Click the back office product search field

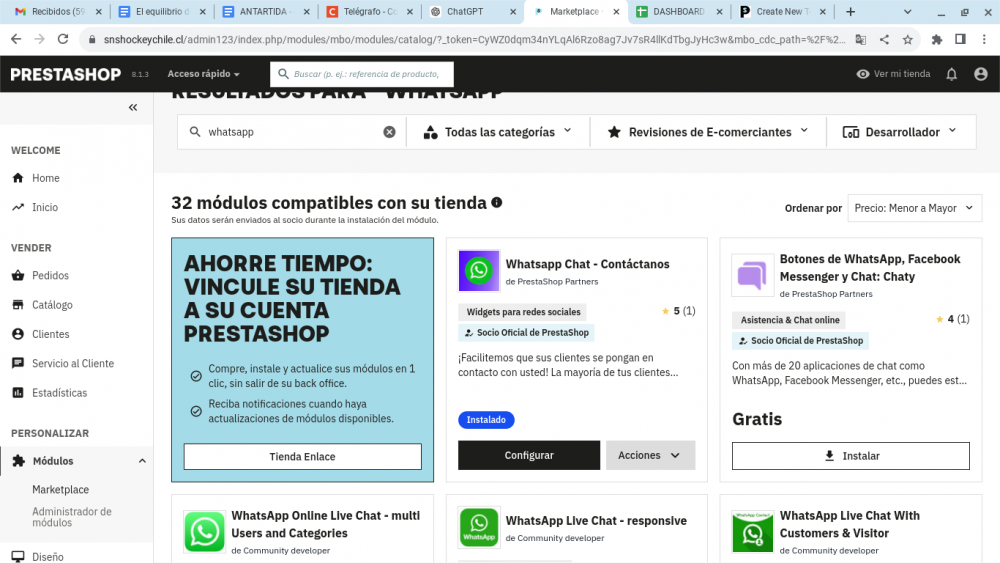coord(362,74)
